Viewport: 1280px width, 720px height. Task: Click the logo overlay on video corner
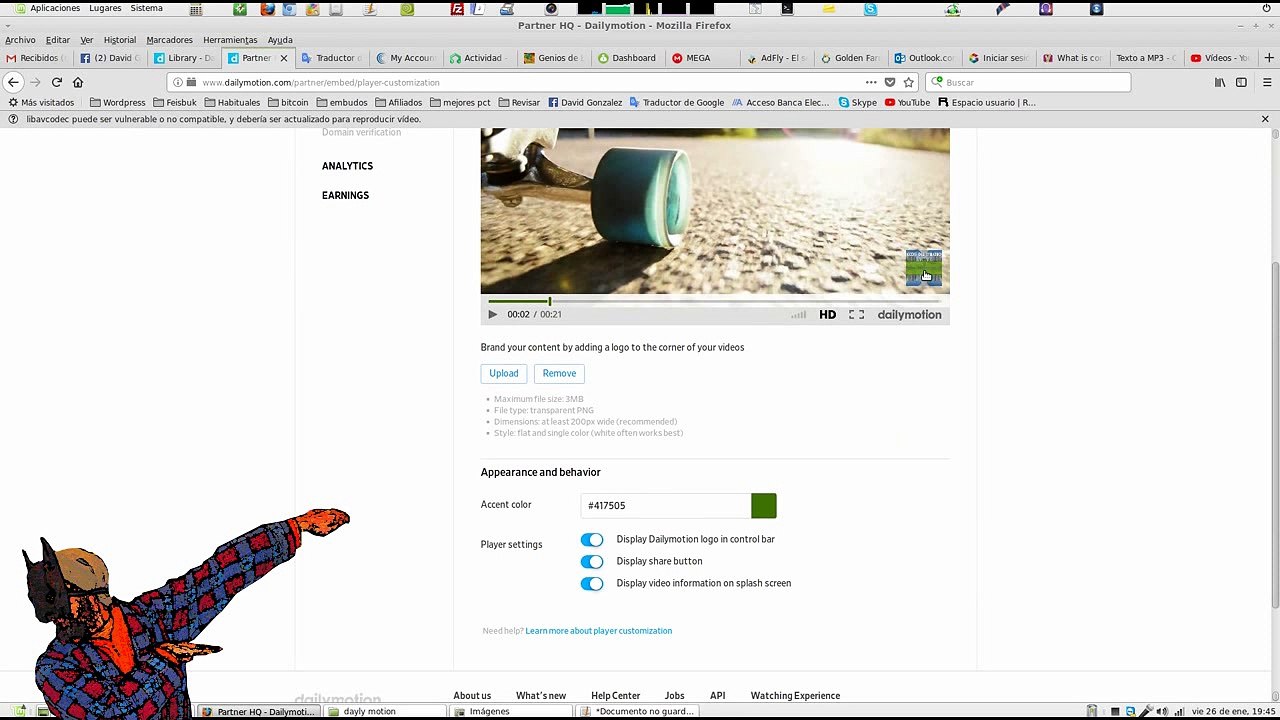point(924,268)
